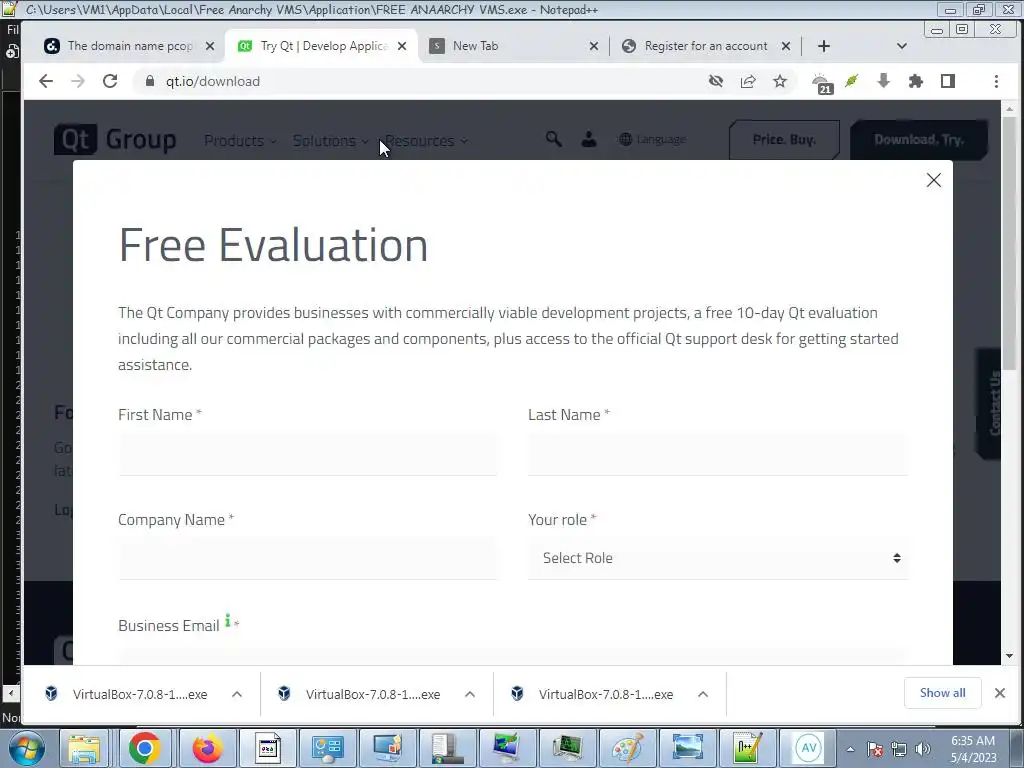Click the Qt Group logo

(116, 139)
